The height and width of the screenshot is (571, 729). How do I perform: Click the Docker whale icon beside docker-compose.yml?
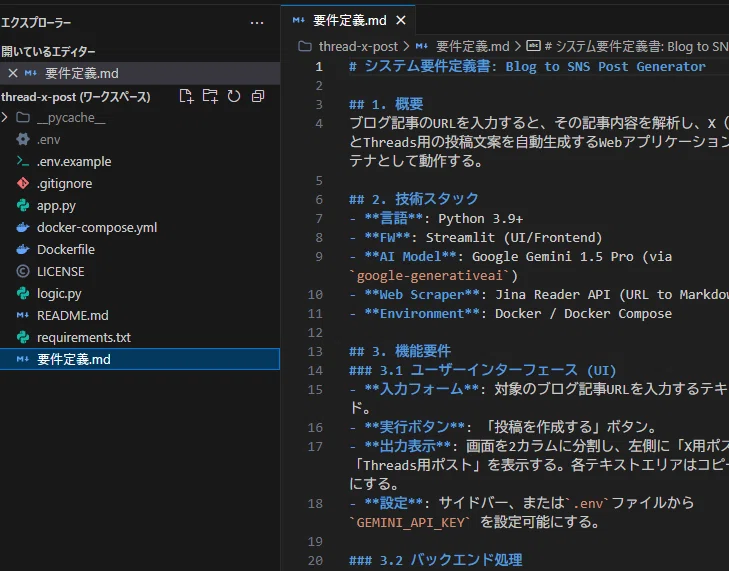point(23,227)
